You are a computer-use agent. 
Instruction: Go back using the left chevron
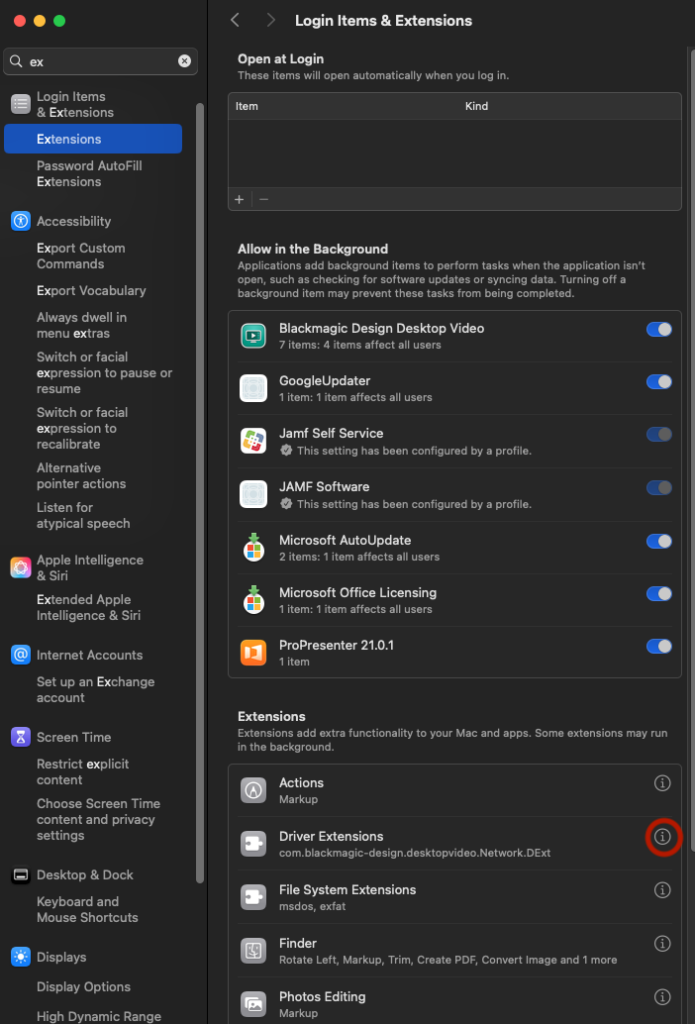(x=235, y=20)
